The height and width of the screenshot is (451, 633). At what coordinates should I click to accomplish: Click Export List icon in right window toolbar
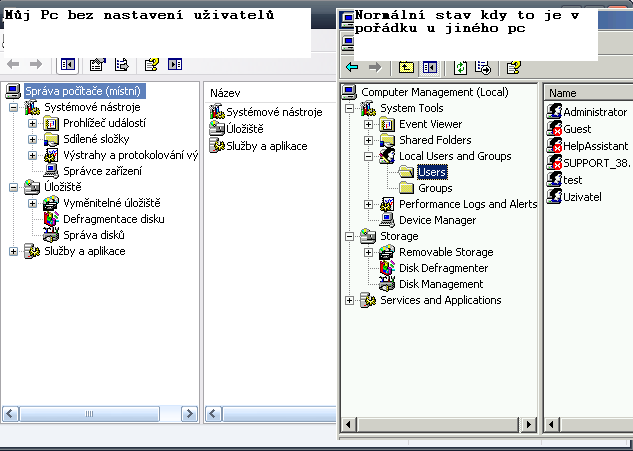(x=483, y=67)
